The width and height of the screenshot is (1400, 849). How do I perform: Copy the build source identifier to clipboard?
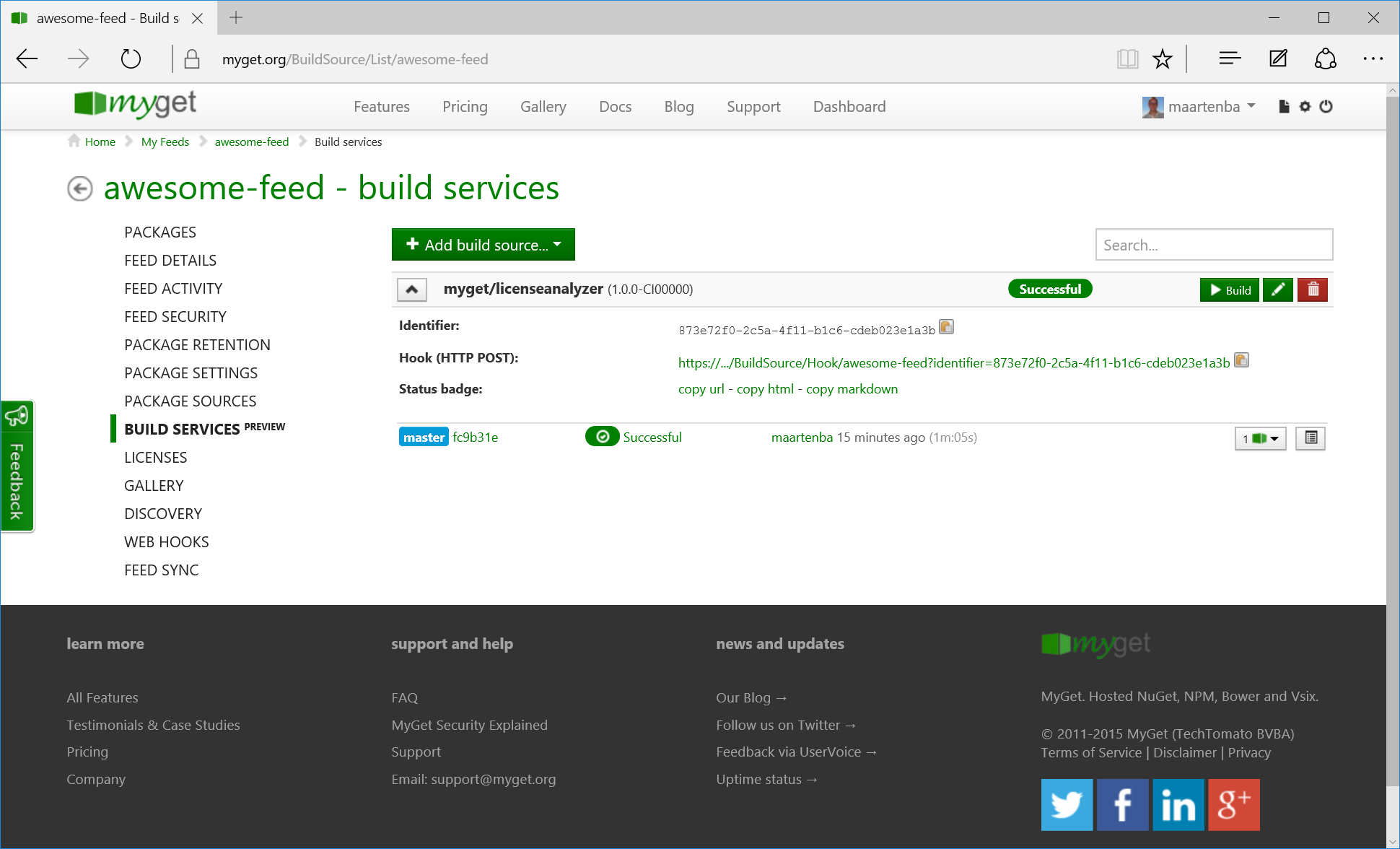point(946,326)
